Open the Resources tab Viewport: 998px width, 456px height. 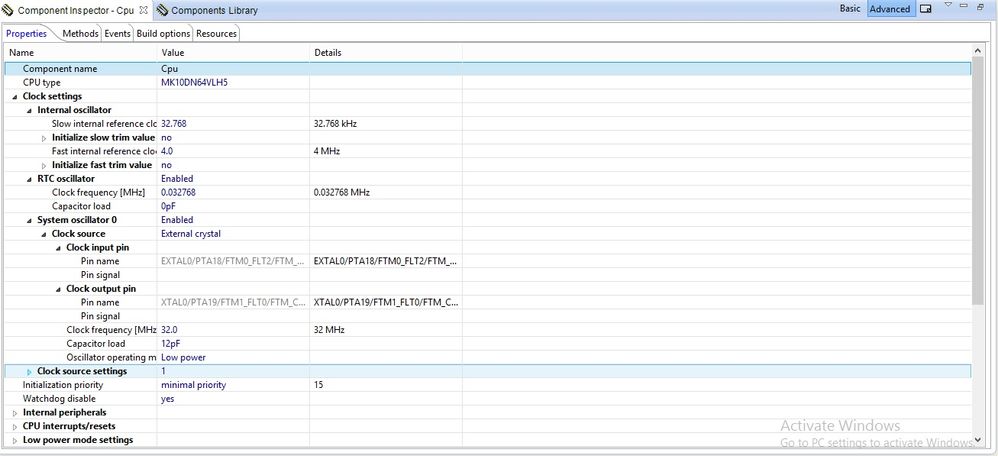point(216,34)
